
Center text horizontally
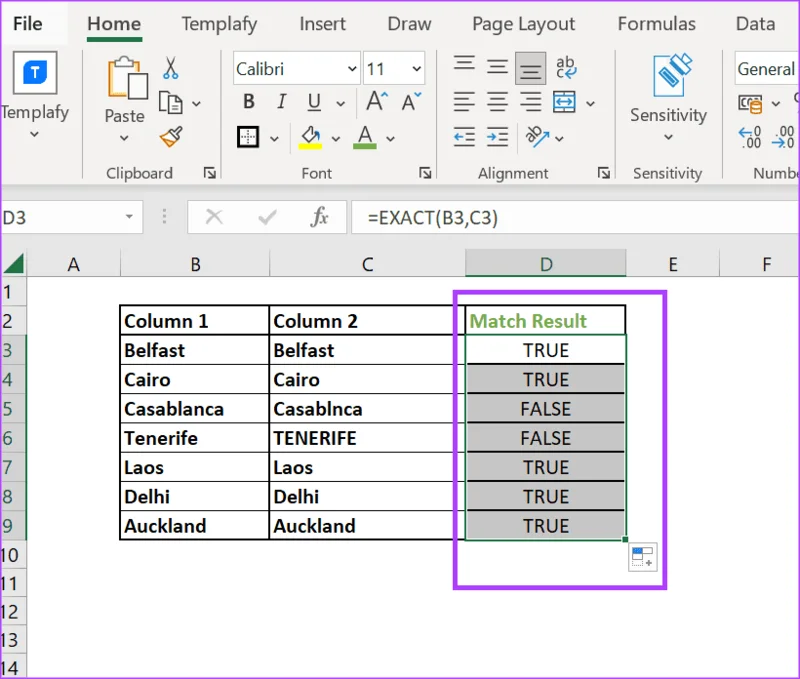point(497,102)
